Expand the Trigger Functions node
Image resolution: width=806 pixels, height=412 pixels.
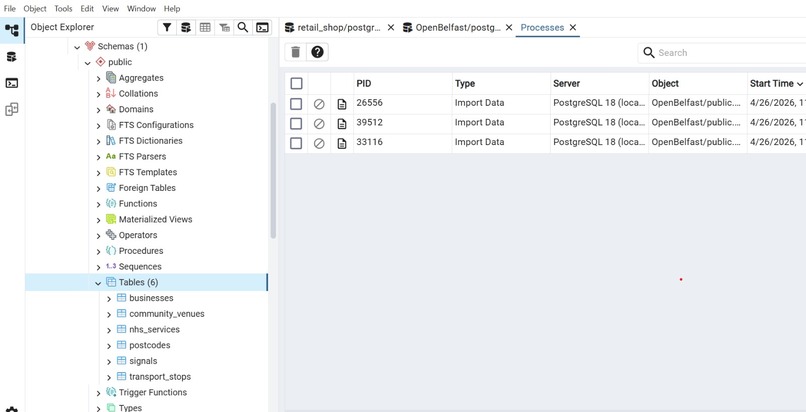pyautogui.click(x=98, y=393)
